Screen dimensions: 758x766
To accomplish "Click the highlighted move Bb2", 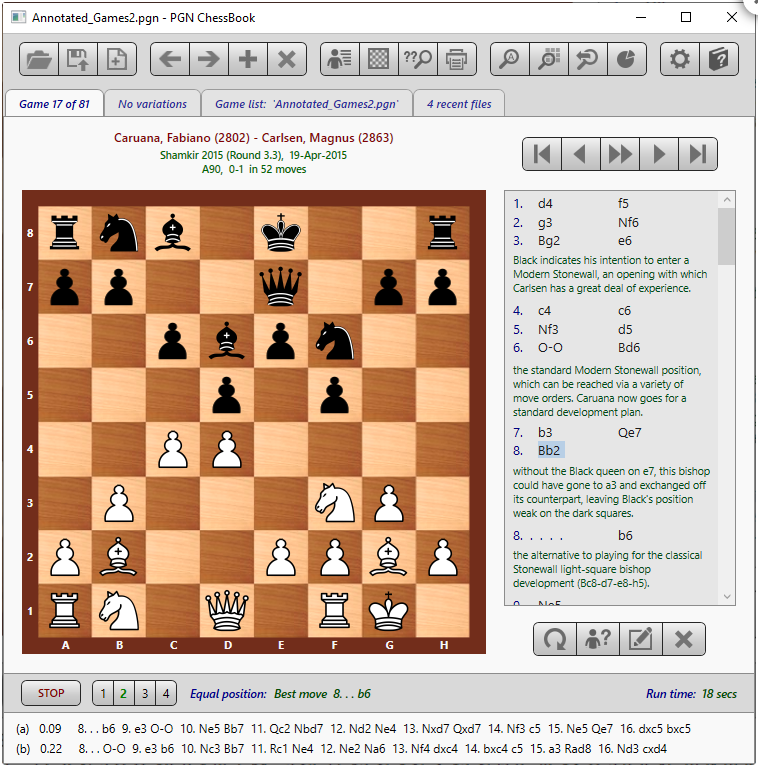I will click(549, 450).
